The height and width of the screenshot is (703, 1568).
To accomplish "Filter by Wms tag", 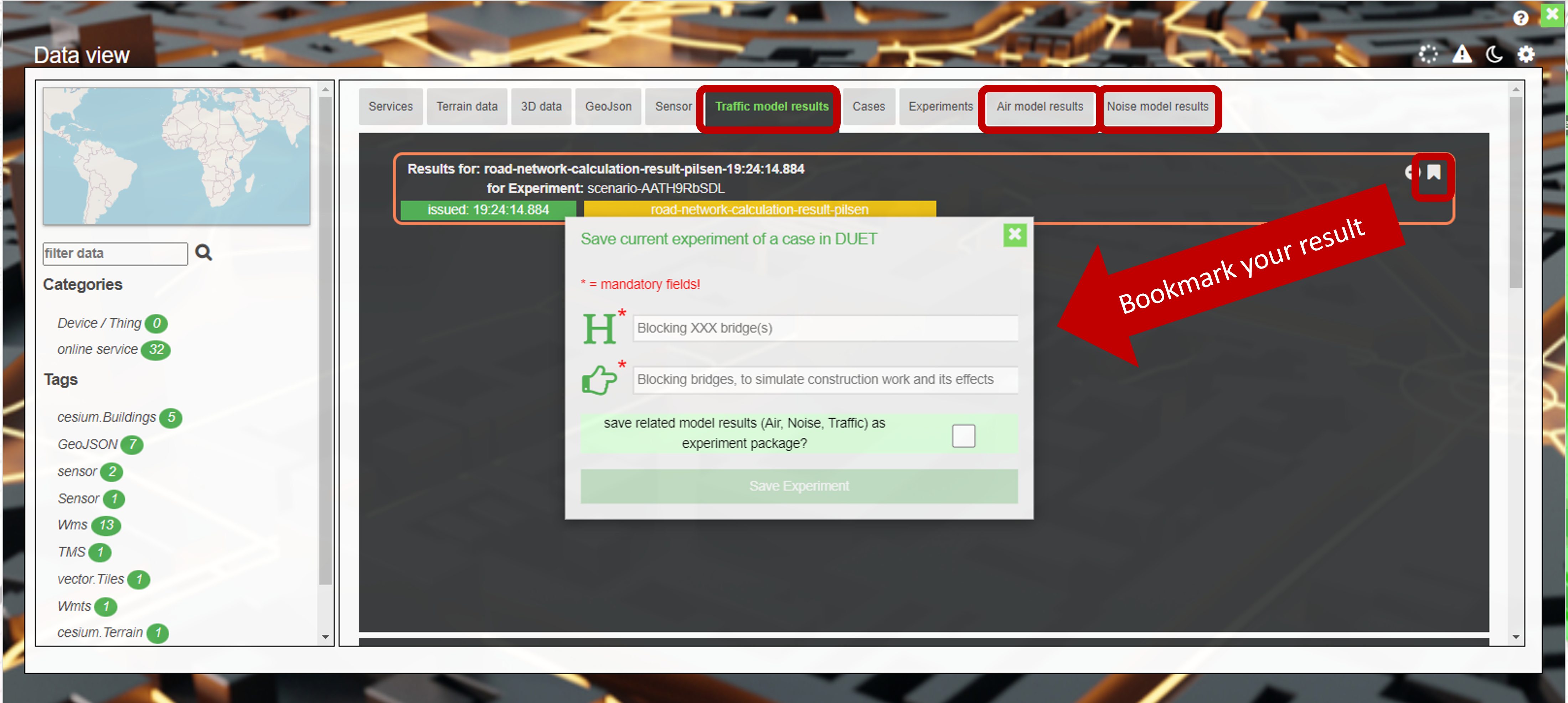I will (x=72, y=525).
